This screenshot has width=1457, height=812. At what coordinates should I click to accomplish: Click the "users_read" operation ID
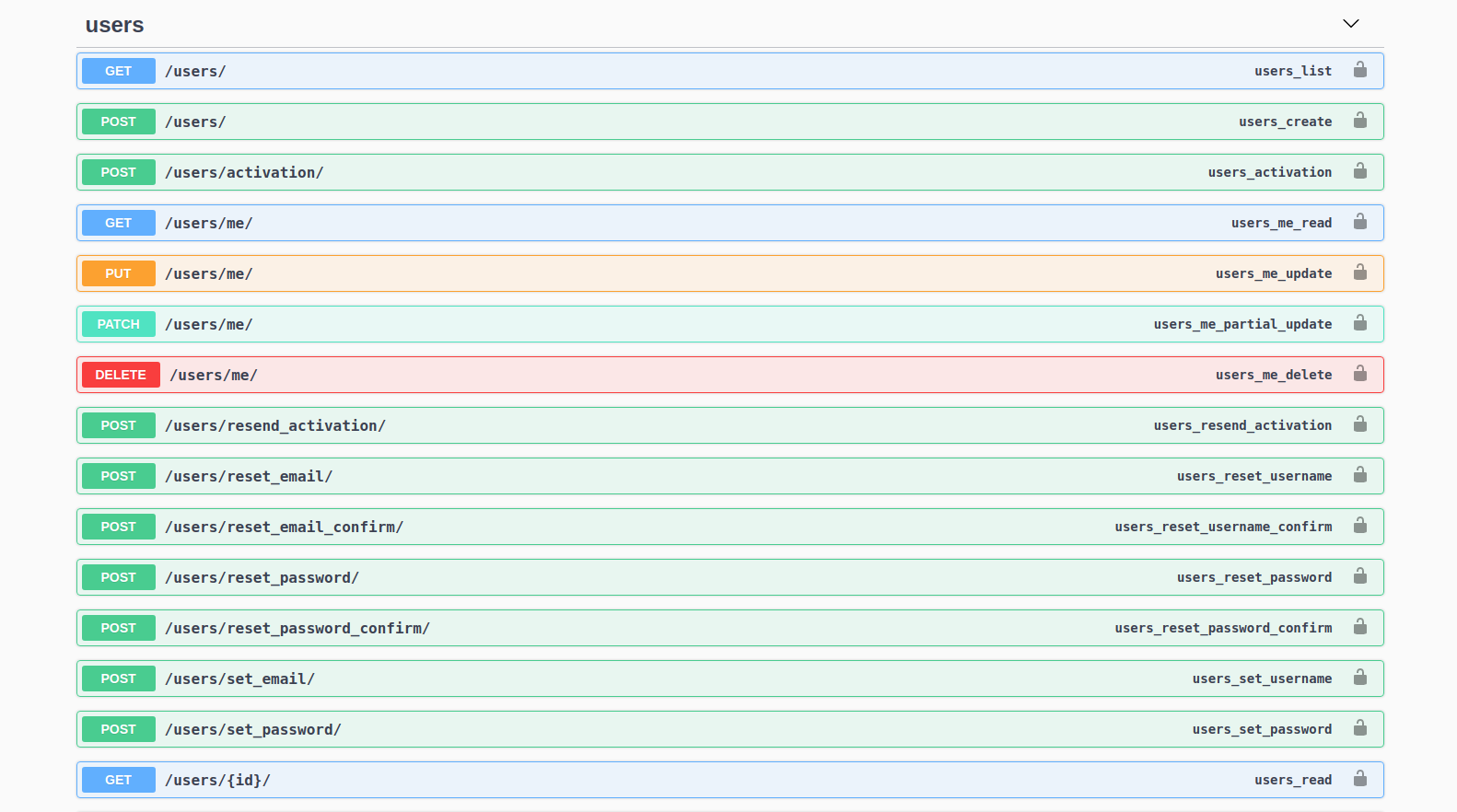click(x=1293, y=780)
